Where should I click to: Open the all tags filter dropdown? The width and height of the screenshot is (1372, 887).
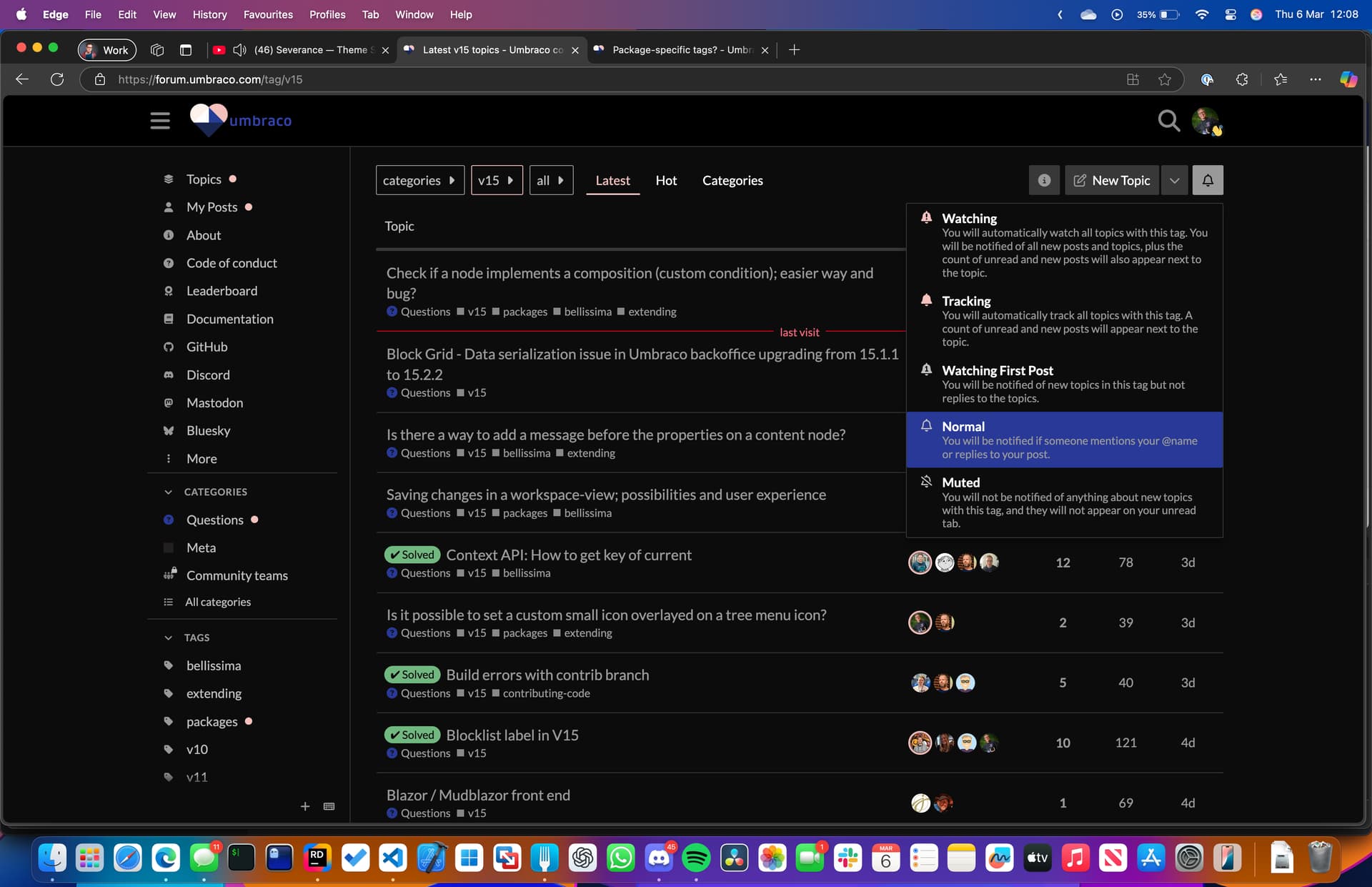point(551,180)
